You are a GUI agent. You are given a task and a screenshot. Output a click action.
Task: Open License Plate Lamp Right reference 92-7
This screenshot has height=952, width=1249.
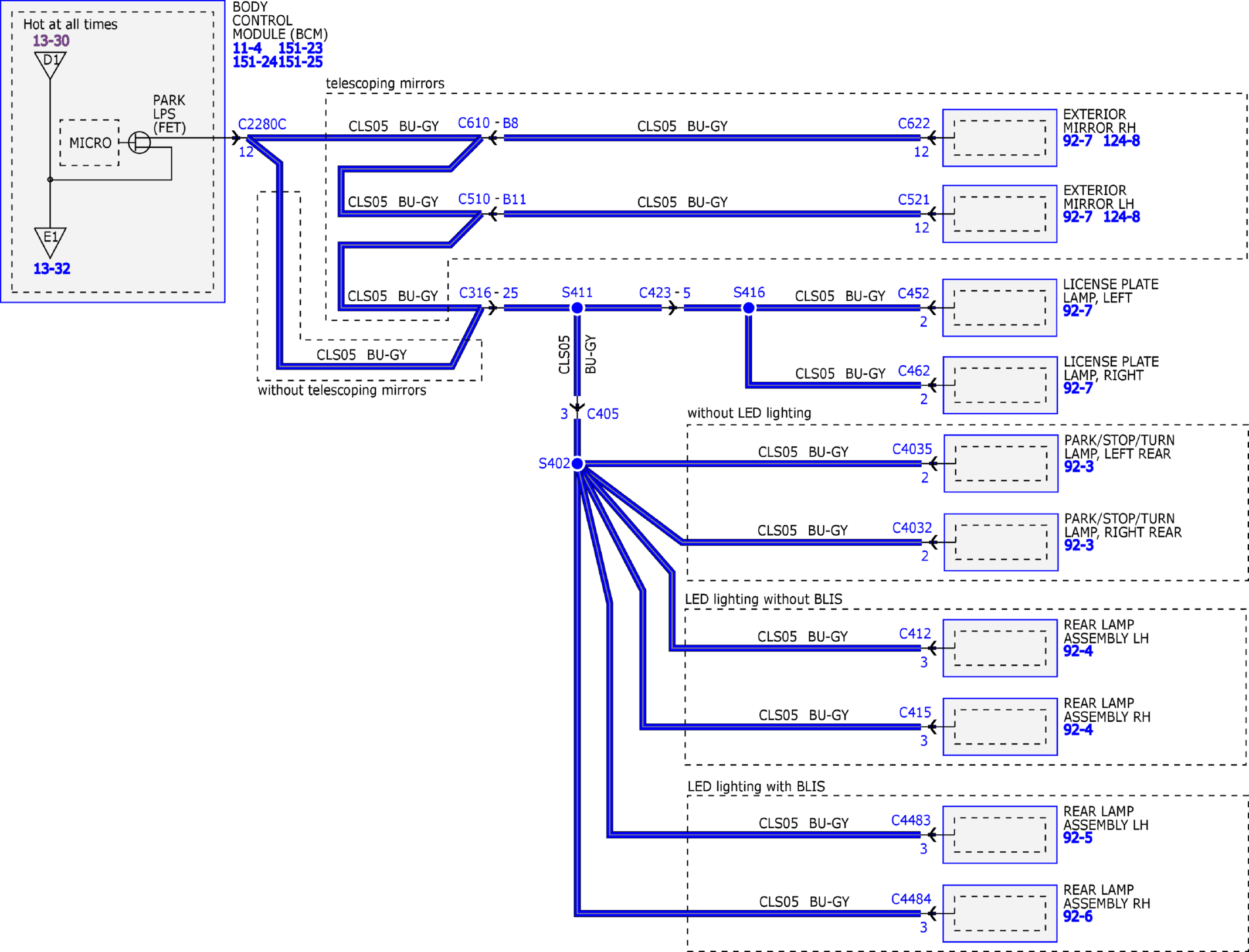click(x=1078, y=388)
